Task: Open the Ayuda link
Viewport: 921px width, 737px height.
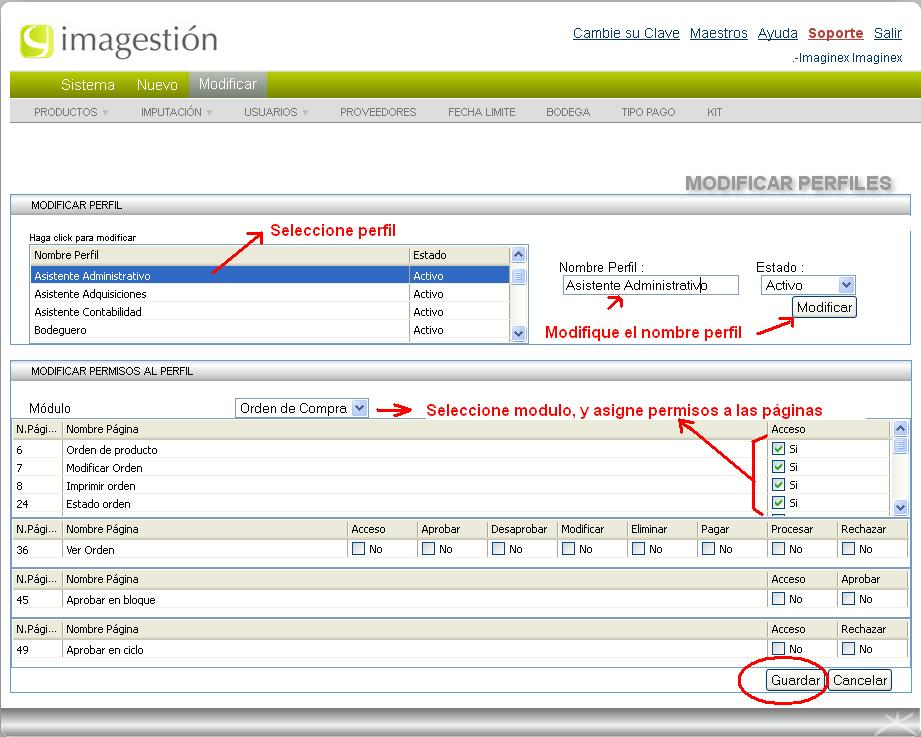Action: [x=778, y=33]
